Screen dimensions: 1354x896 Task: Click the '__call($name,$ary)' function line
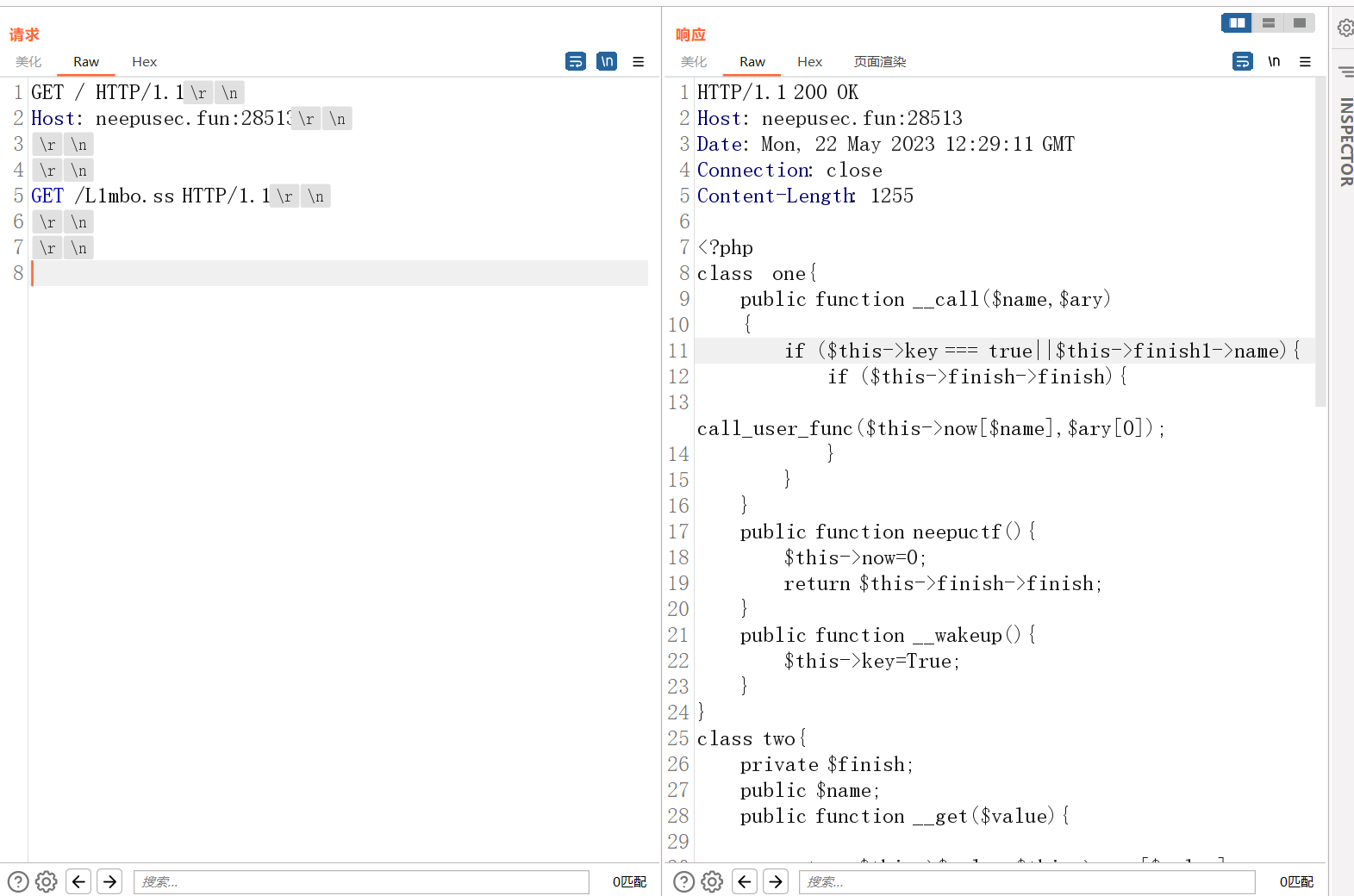click(926, 299)
